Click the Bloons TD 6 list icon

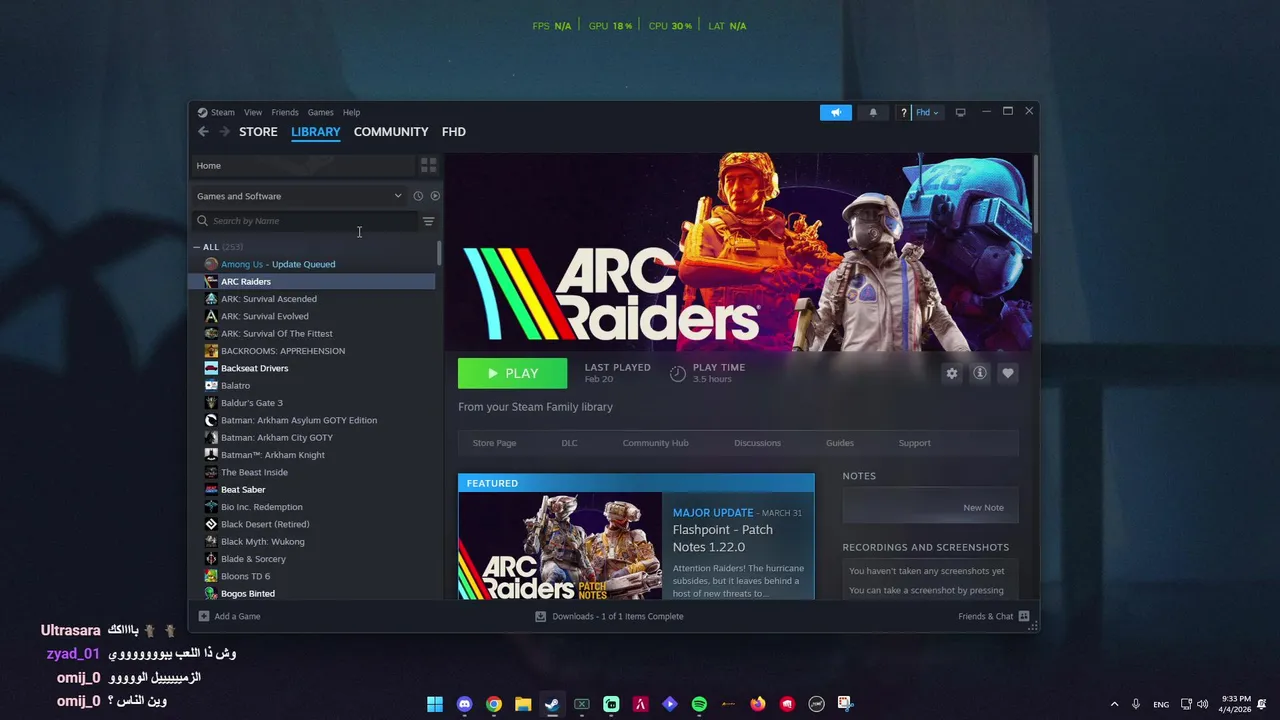(211, 576)
